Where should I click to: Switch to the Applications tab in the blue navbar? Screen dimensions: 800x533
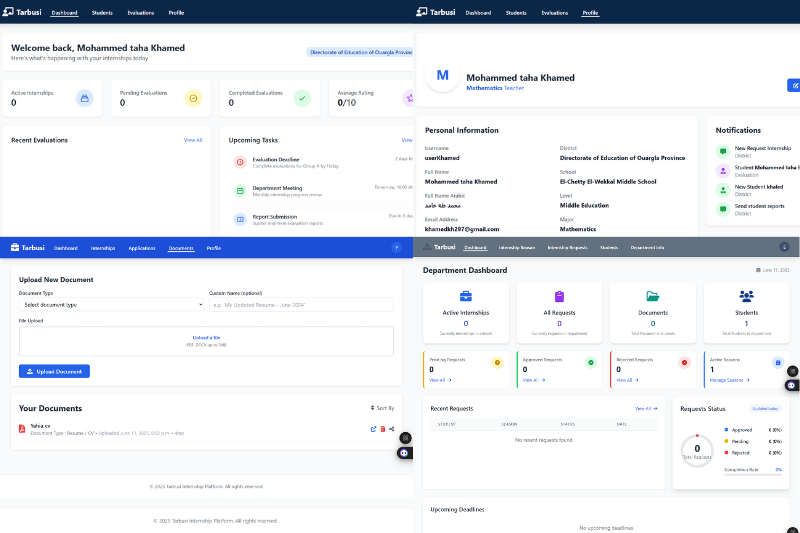(x=142, y=248)
